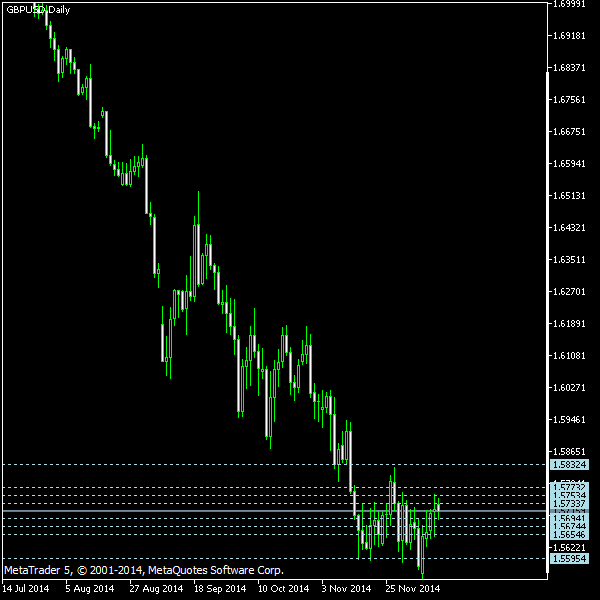Viewport: 600px width, 600px height.
Task: Select the highlighted 1.58324 level tag
Action: 569,465
